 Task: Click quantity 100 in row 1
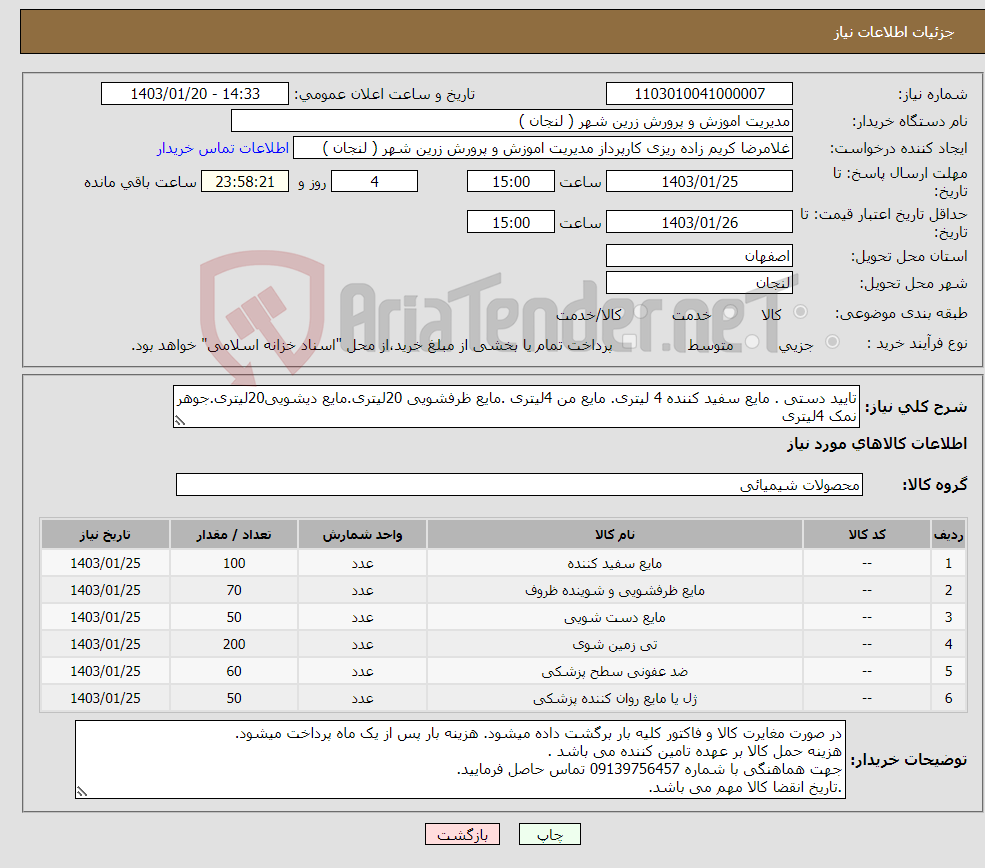click(x=234, y=563)
